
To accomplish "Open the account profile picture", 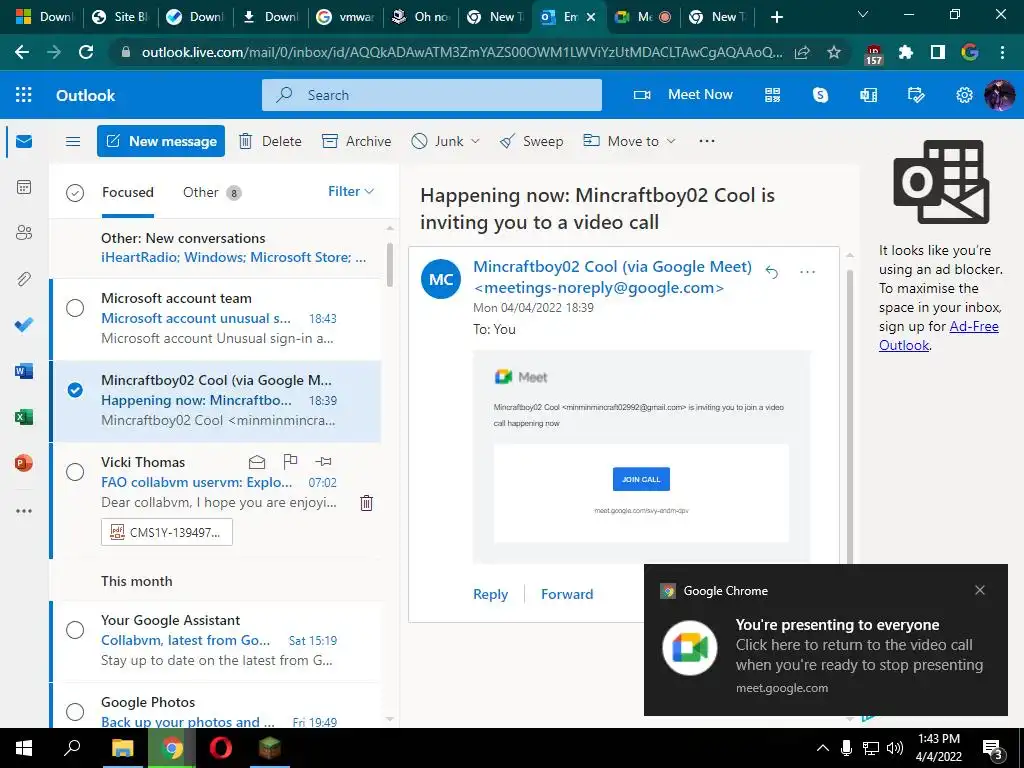I will pyautogui.click(x=999, y=95).
